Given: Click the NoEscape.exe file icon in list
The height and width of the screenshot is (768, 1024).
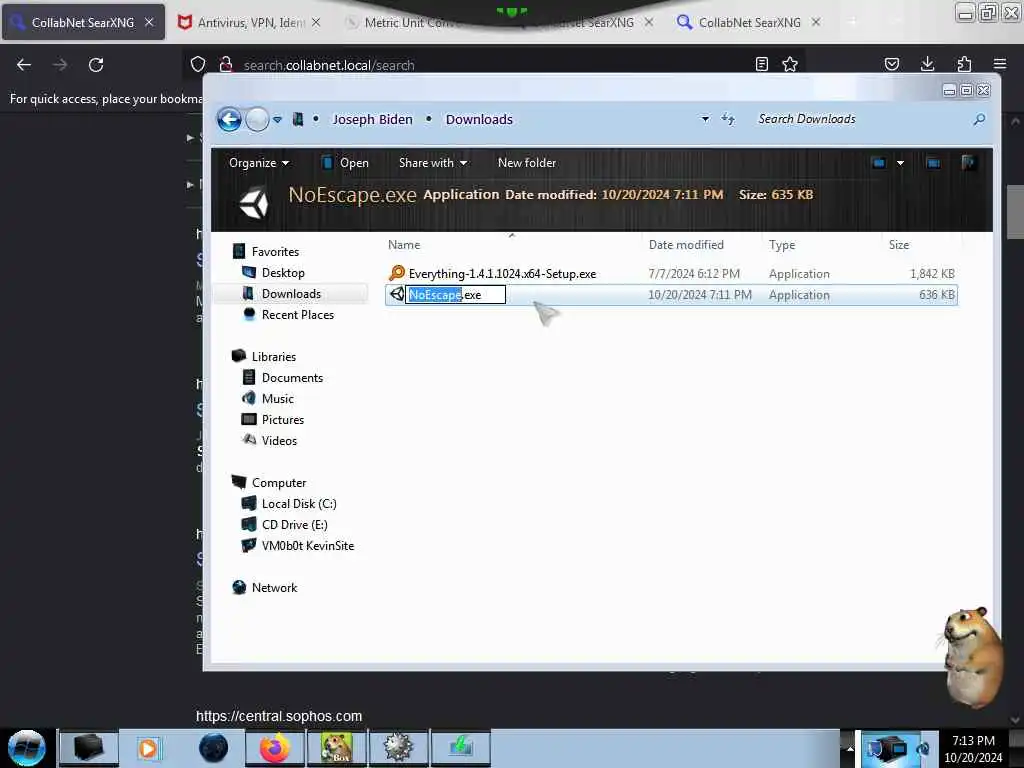Looking at the screenshot, I should click(x=396, y=295).
